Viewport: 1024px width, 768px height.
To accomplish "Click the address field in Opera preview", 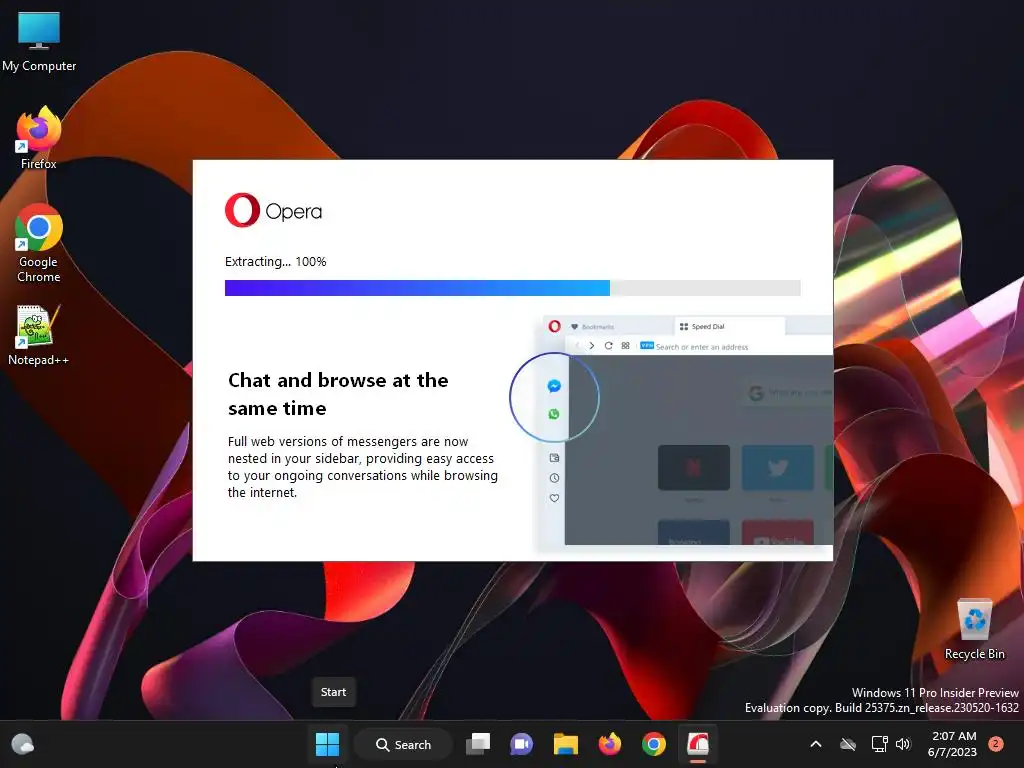I will (735, 346).
